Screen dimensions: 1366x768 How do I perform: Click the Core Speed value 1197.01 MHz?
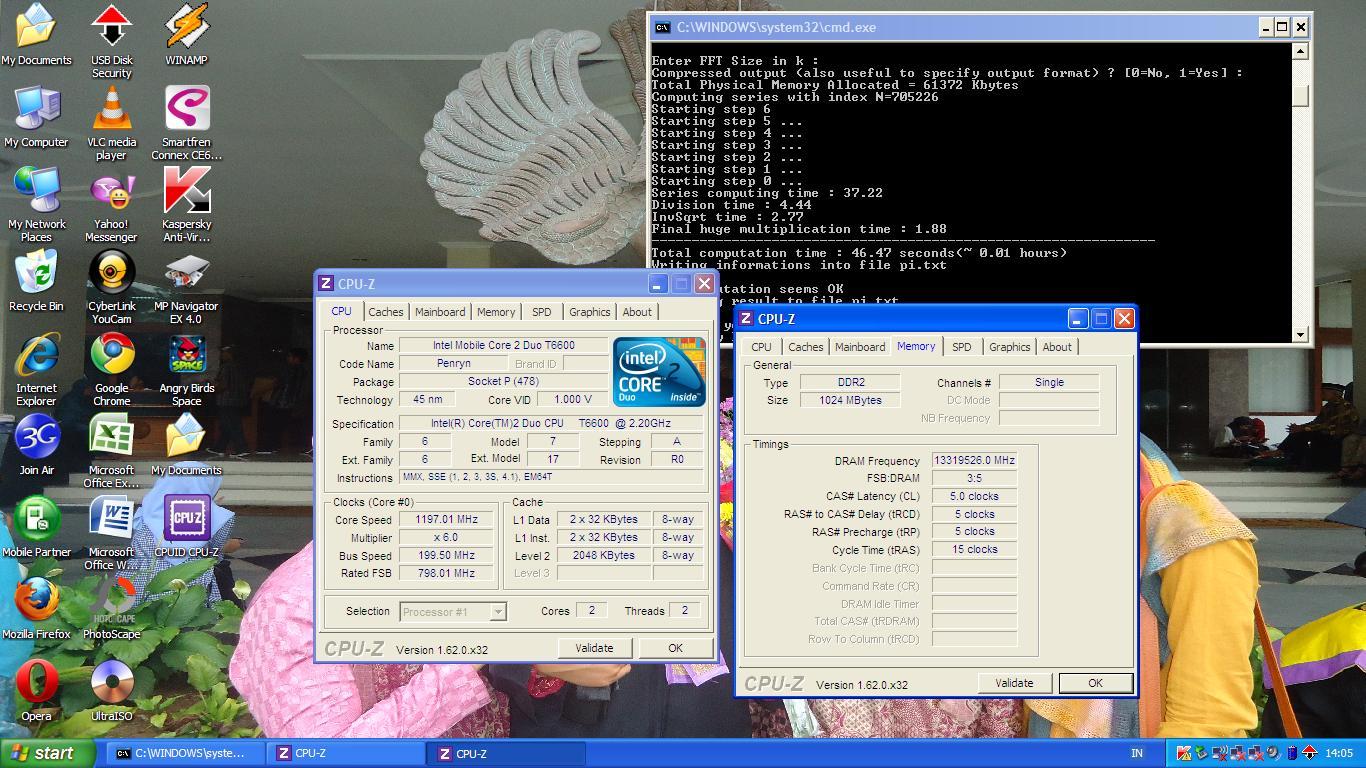[446, 519]
